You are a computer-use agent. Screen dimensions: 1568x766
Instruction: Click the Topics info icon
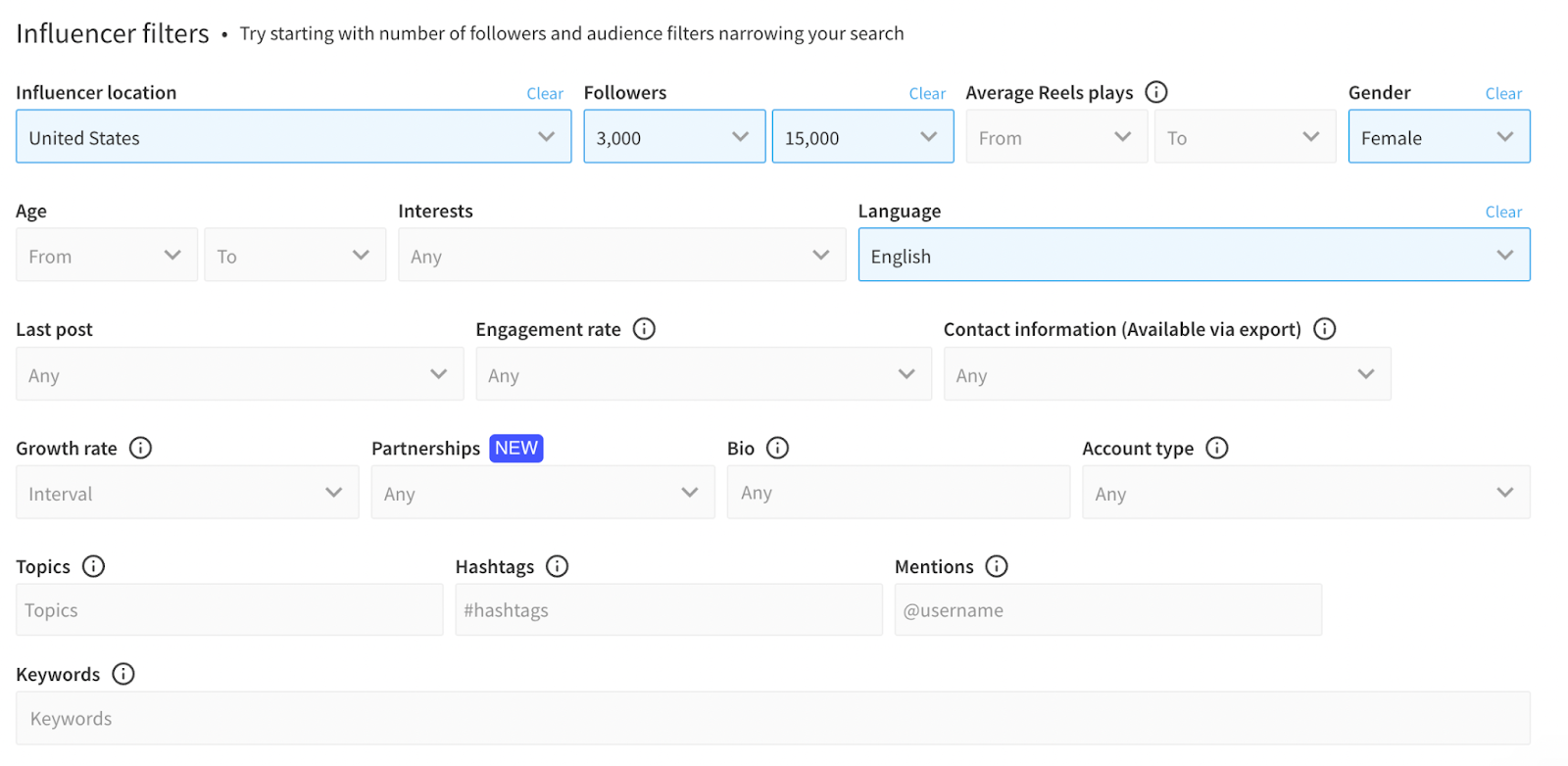[x=93, y=566]
